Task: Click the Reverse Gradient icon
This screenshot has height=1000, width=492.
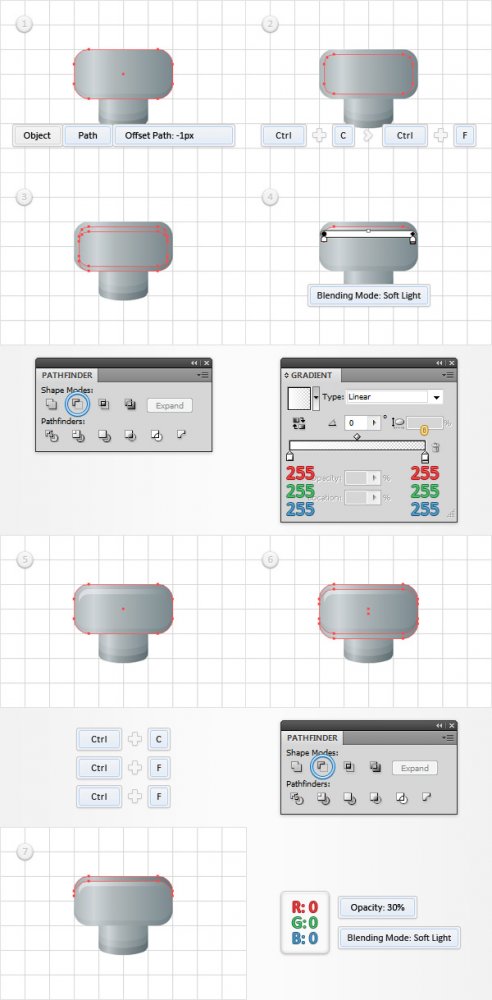Action: [x=298, y=422]
